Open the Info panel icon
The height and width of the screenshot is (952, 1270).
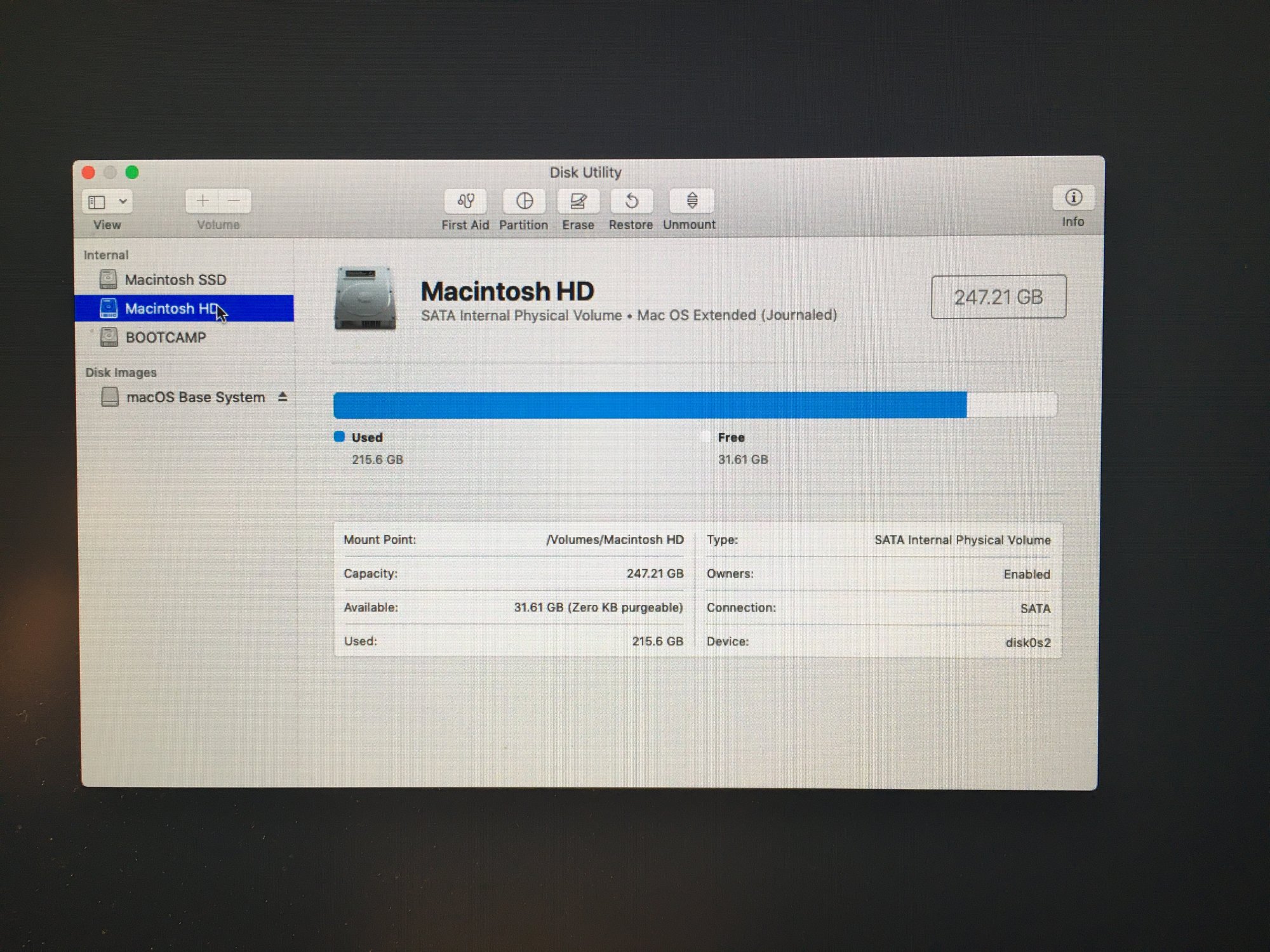pyautogui.click(x=1073, y=197)
